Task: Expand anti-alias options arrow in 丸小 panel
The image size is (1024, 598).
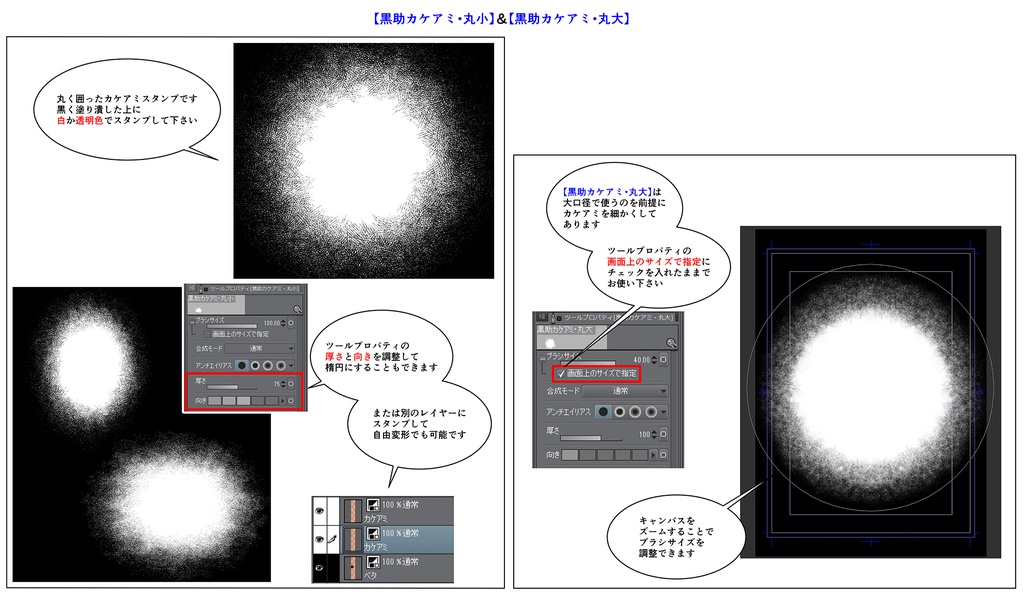Action: (291, 366)
